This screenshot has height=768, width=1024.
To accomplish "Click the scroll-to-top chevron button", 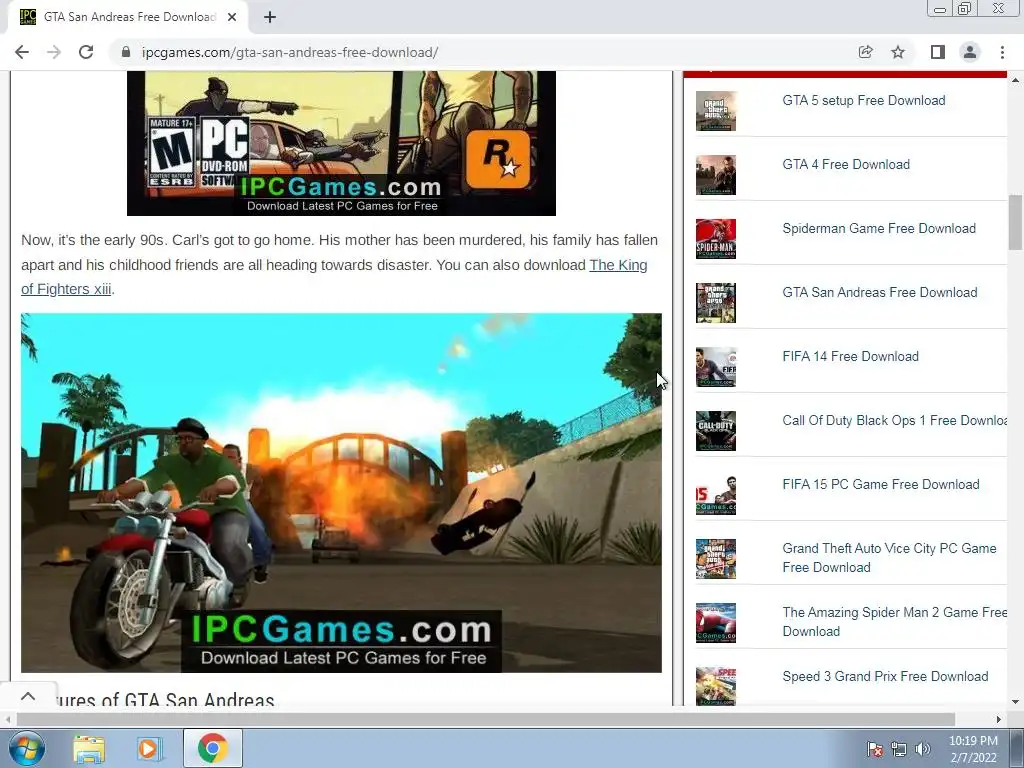I will [x=27, y=696].
